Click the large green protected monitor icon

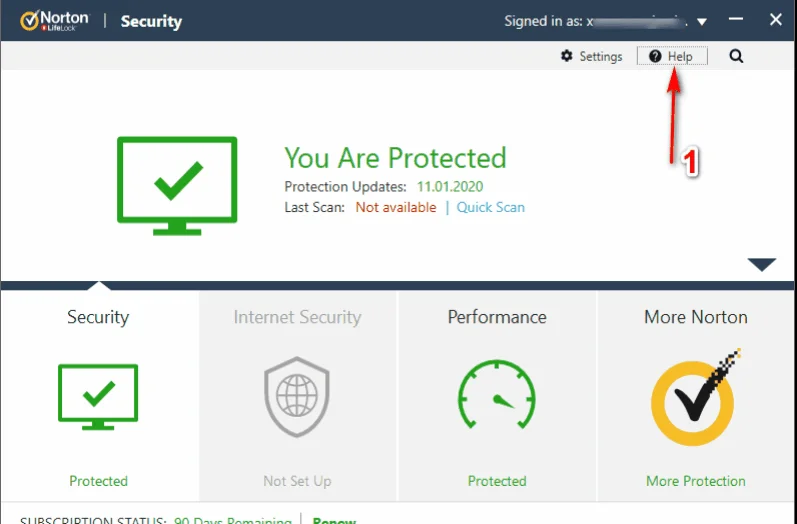coord(177,181)
